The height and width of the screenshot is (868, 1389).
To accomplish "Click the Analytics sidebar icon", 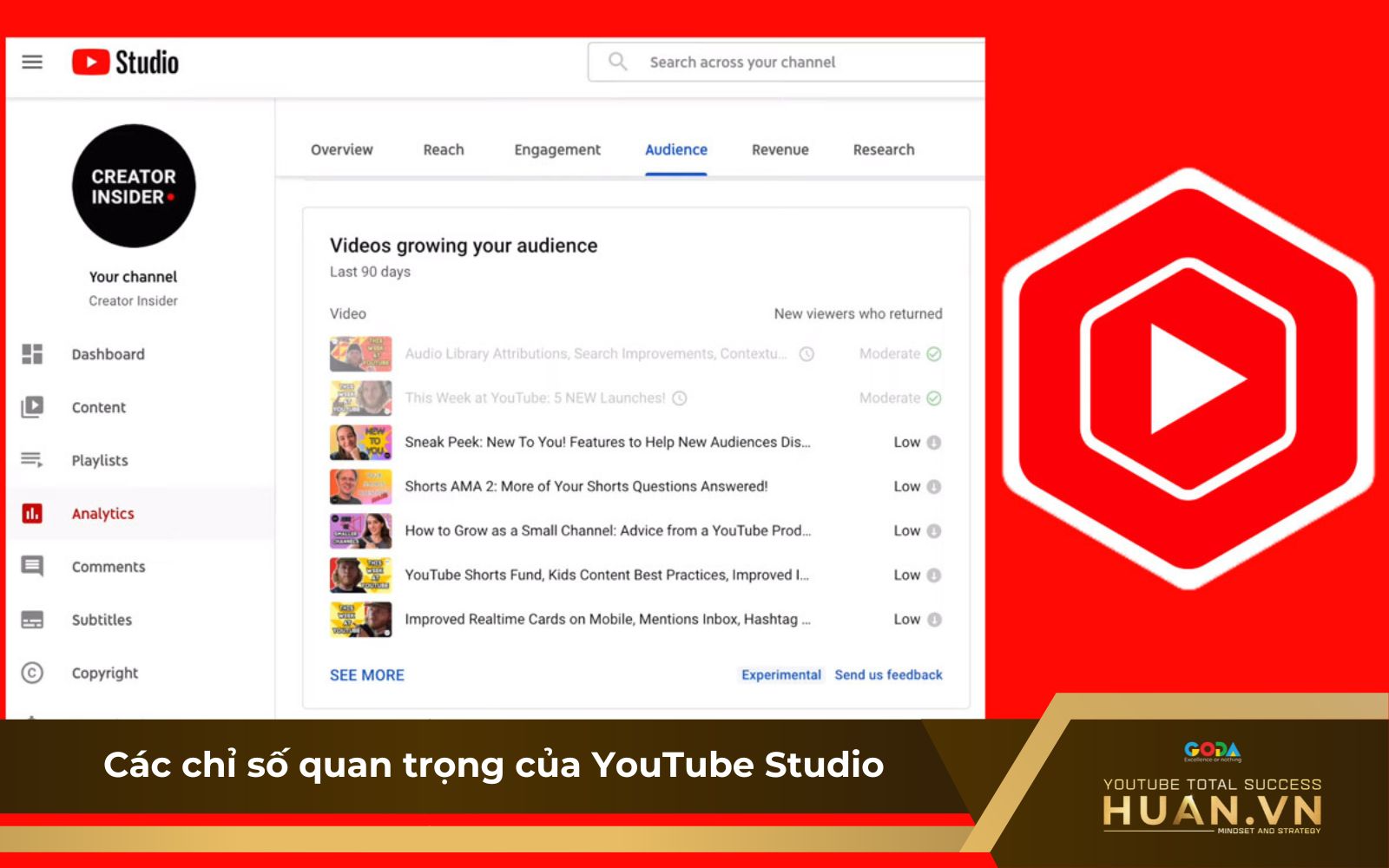I will [x=32, y=514].
